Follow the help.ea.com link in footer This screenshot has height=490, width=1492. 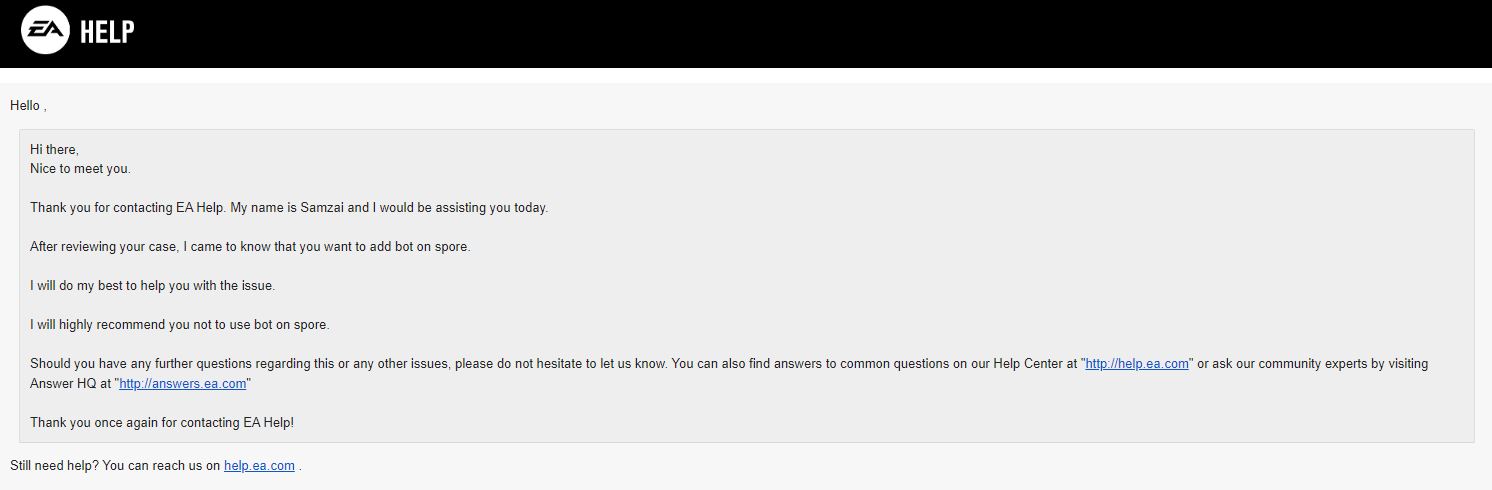click(259, 466)
